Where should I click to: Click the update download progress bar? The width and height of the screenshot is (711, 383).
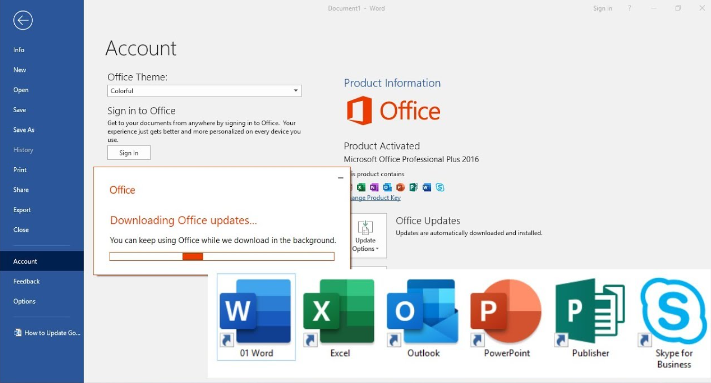tap(222, 257)
